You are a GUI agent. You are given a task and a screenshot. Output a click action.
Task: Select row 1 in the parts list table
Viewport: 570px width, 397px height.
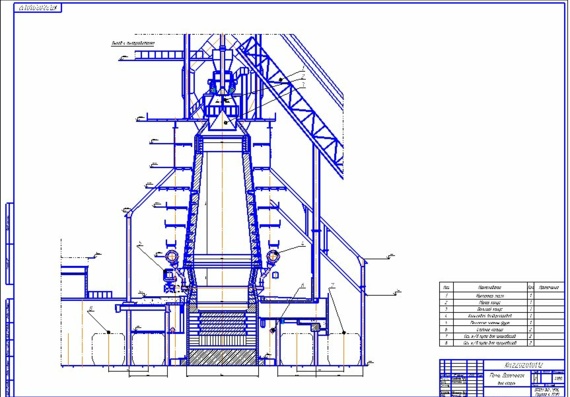click(501, 296)
